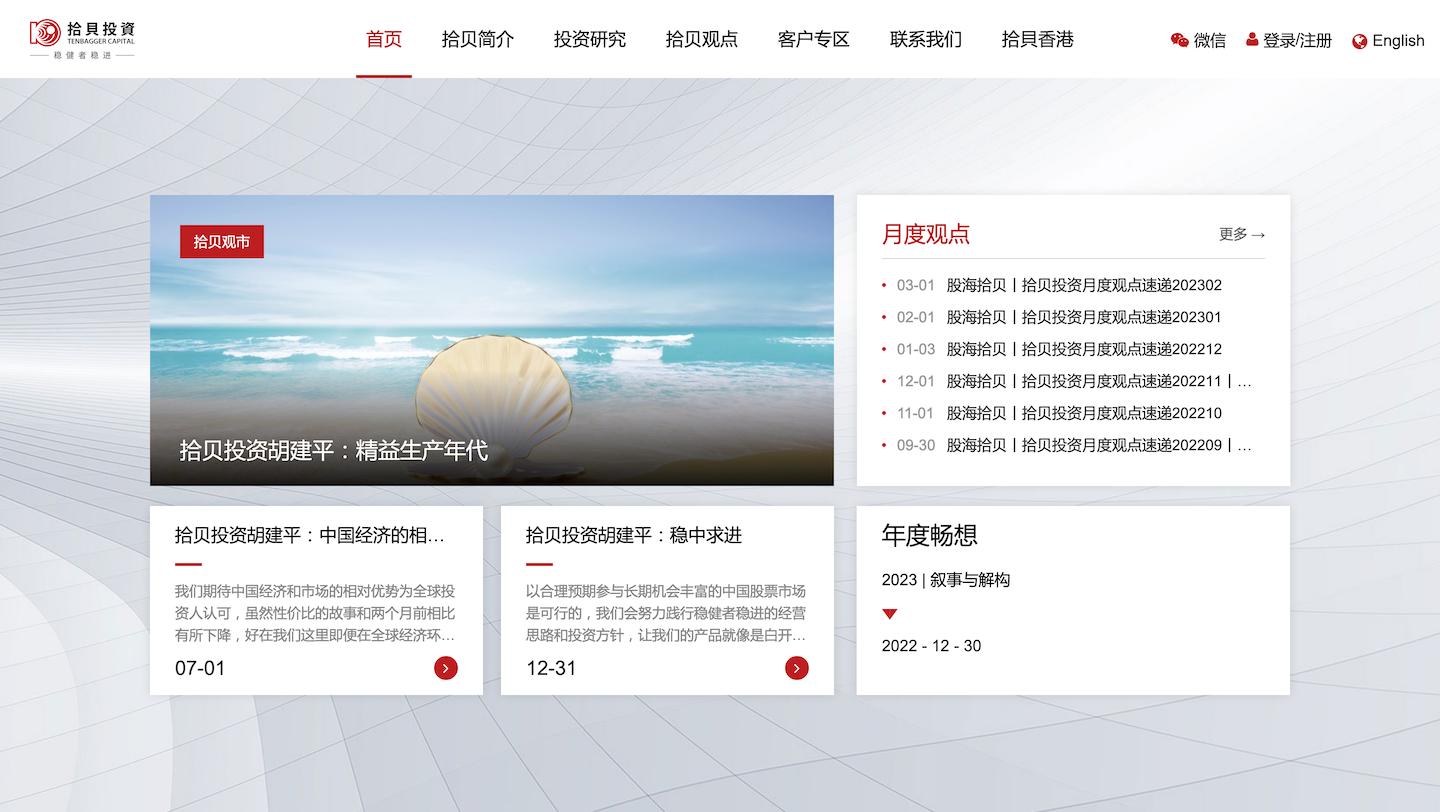Open the 2023 | 叙事与解构 annual article
The width and height of the screenshot is (1440, 812).
(x=946, y=580)
